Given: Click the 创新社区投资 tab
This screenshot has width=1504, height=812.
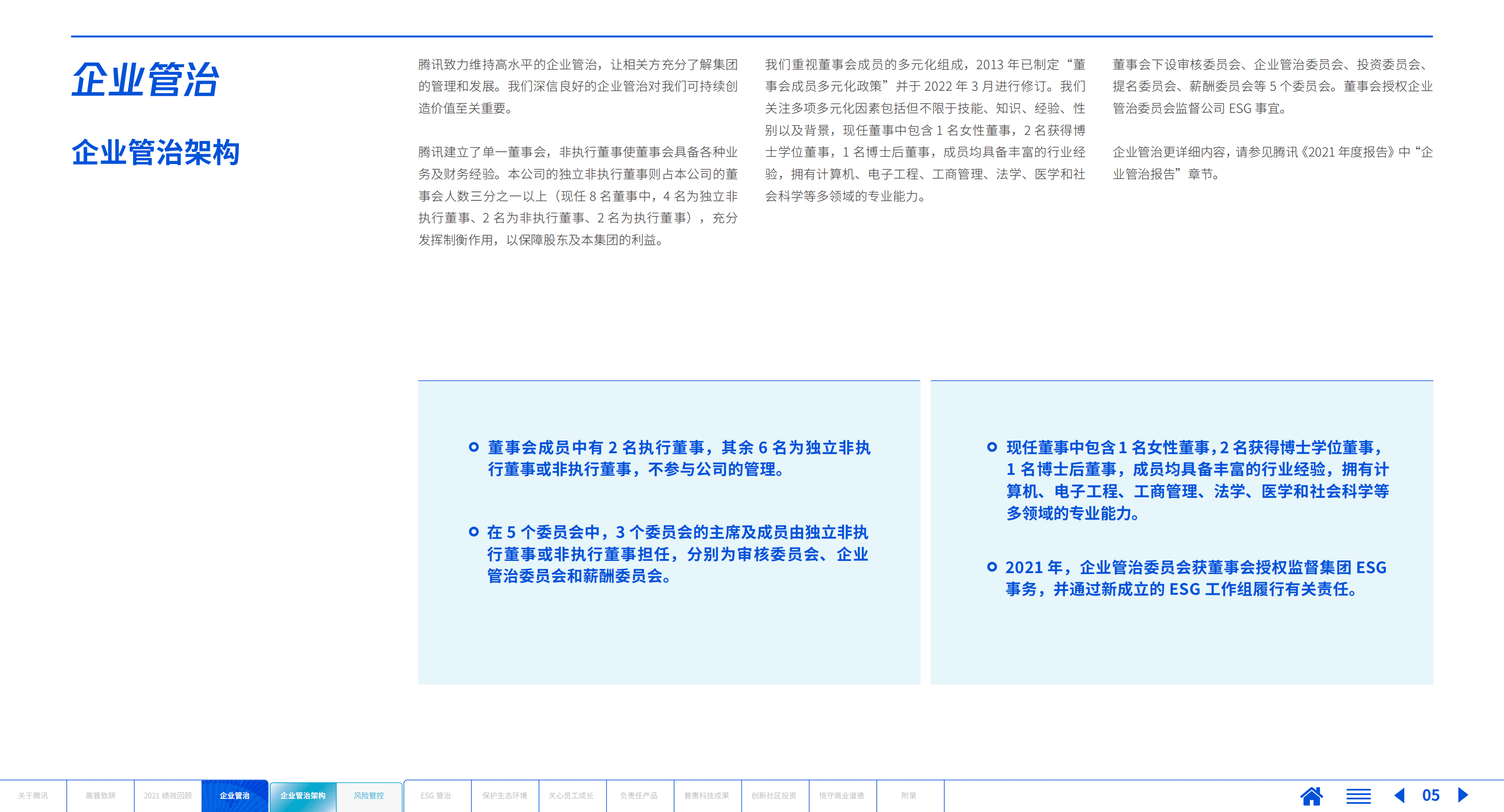Looking at the screenshot, I should point(775,795).
